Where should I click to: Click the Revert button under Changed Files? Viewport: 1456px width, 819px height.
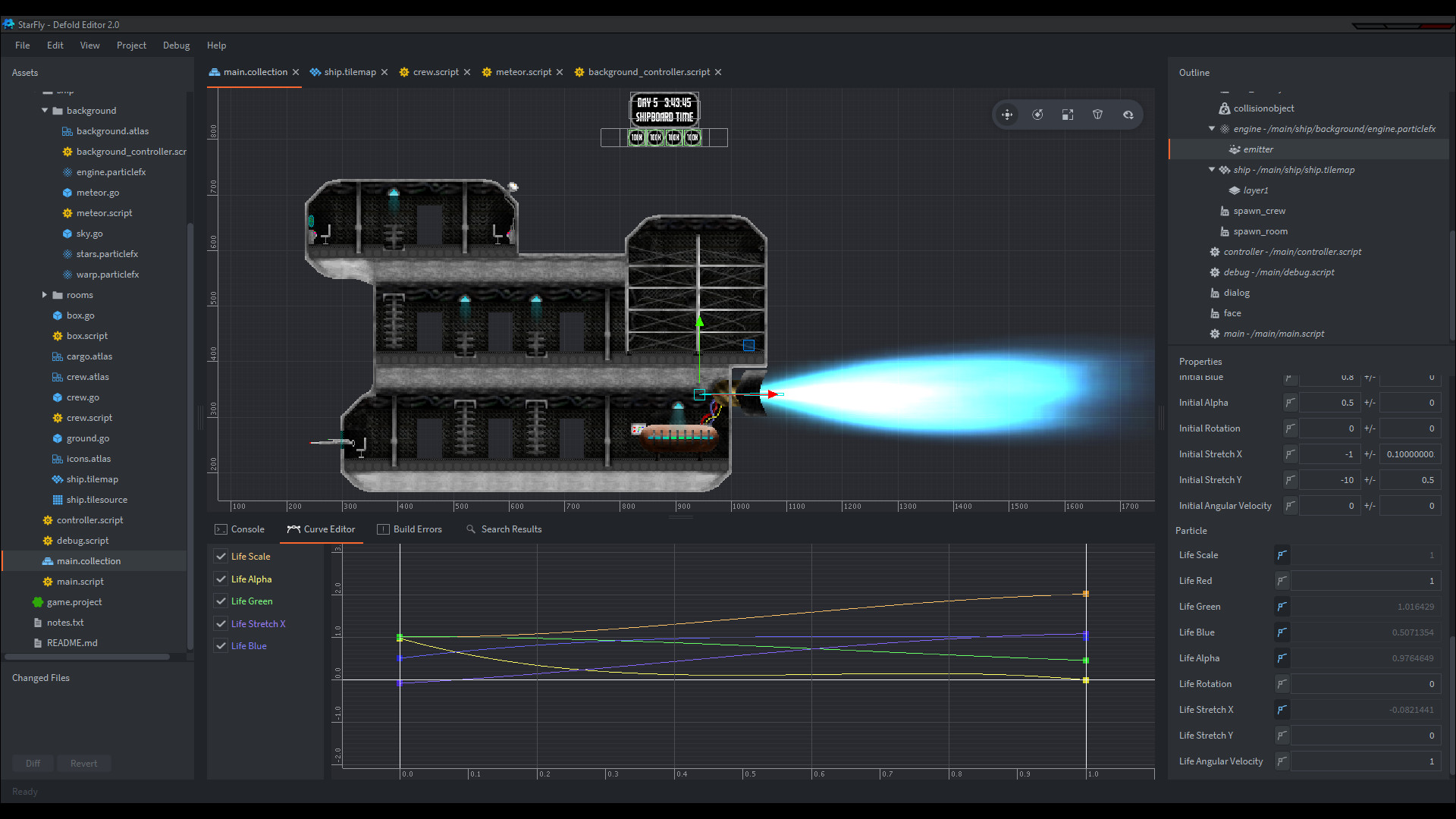[83, 763]
